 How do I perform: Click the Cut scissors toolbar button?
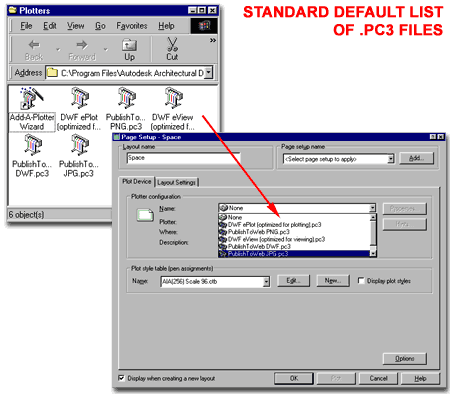point(172,50)
